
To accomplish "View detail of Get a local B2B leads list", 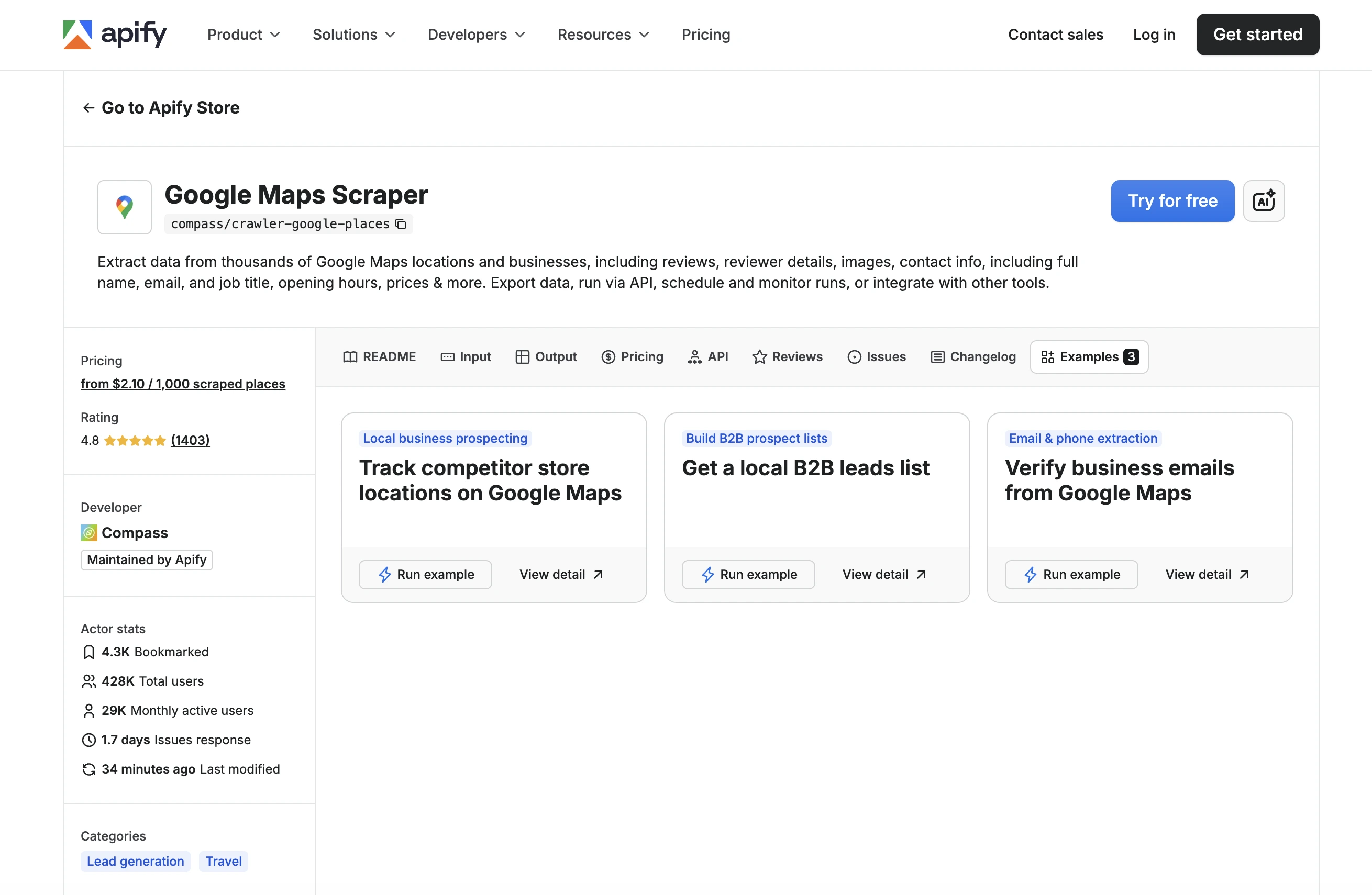I will tap(884, 575).
